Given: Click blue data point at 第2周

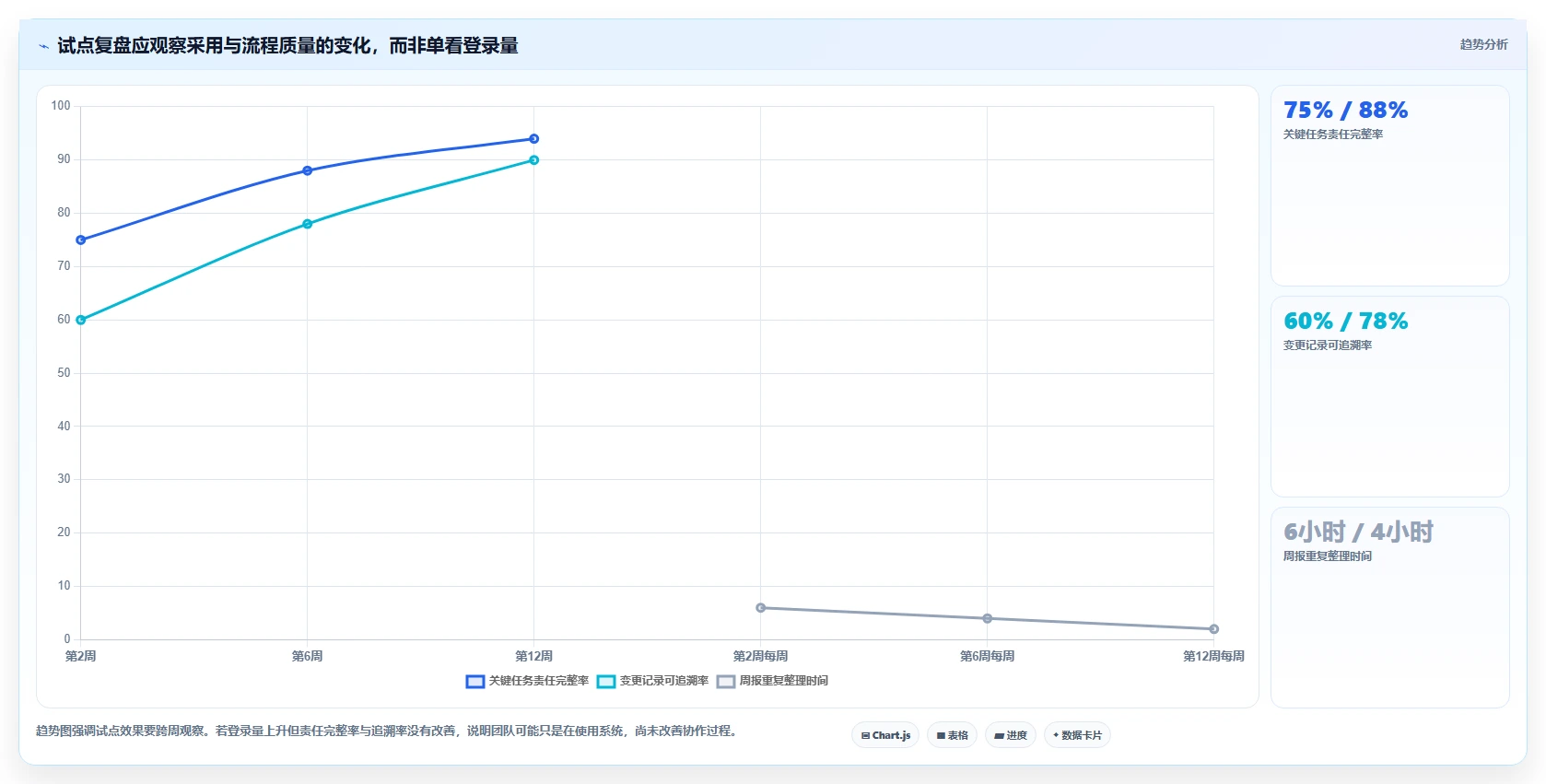Looking at the screenshot, I should (81, 240).
